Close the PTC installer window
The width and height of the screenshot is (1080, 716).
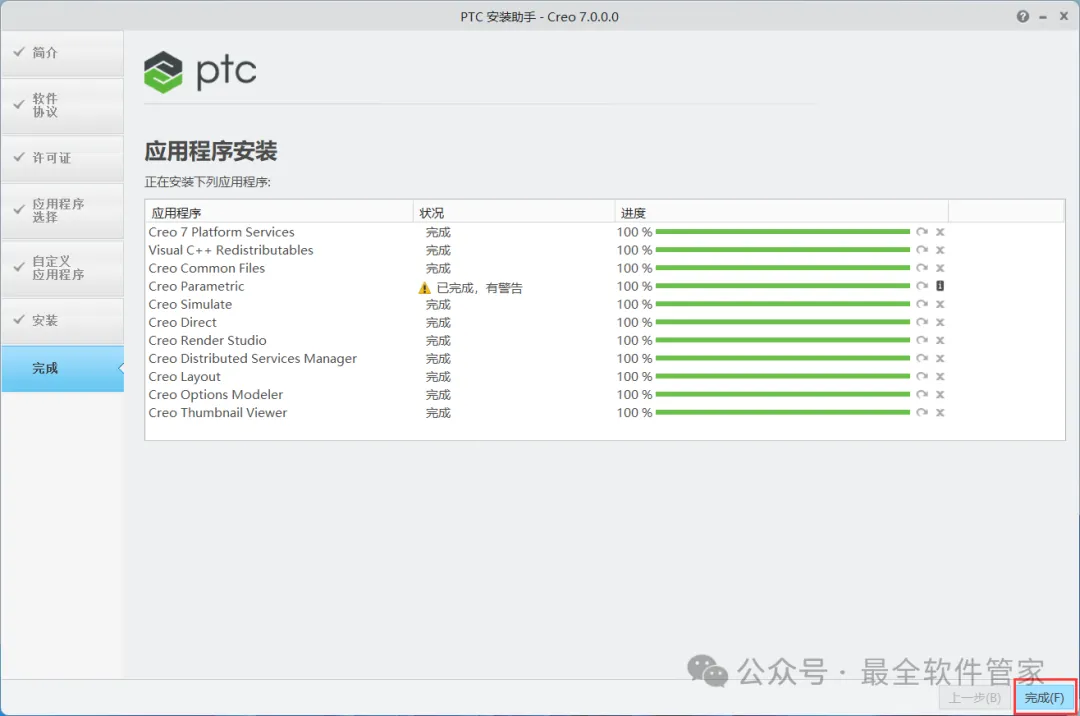[1063, 17]
